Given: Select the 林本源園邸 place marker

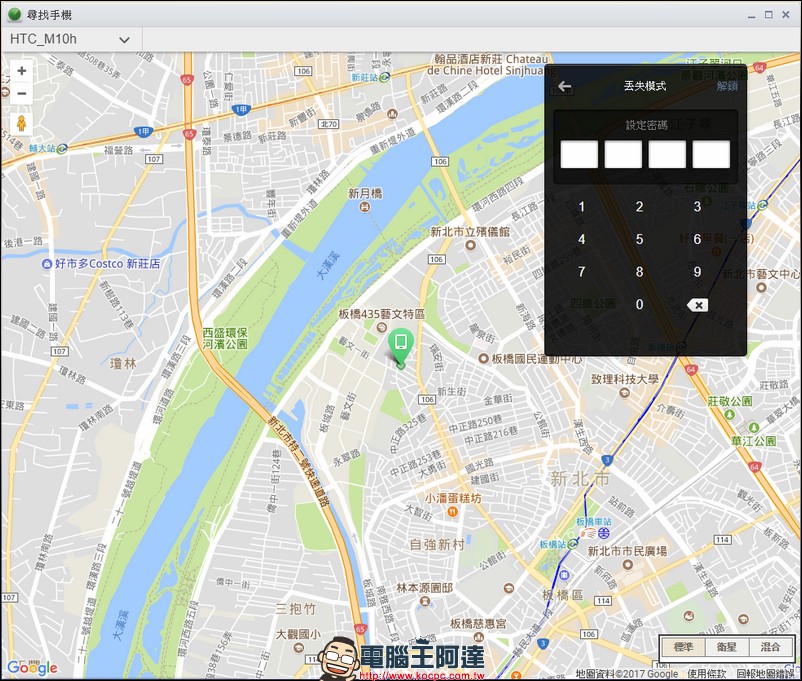Looking at the screenshot, I should [x=424, y=601].
